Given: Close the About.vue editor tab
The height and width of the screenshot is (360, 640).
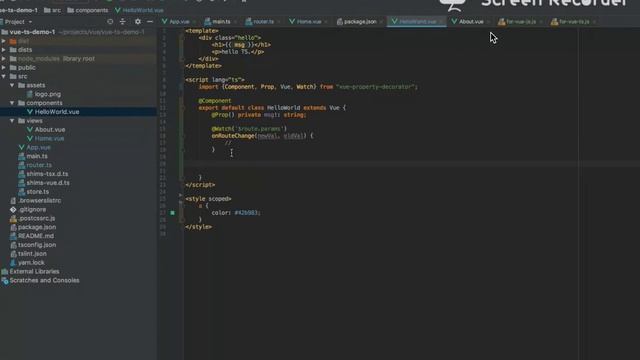Looking at the screenshot, I should 488,22.
